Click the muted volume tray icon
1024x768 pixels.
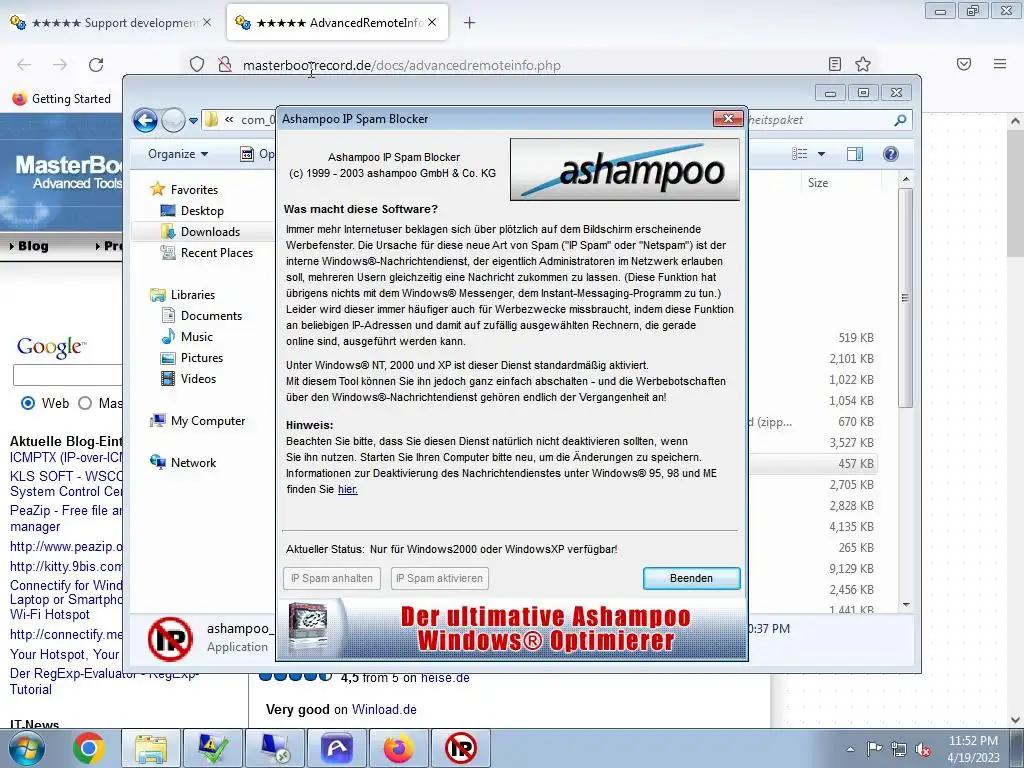pos(923,749)
